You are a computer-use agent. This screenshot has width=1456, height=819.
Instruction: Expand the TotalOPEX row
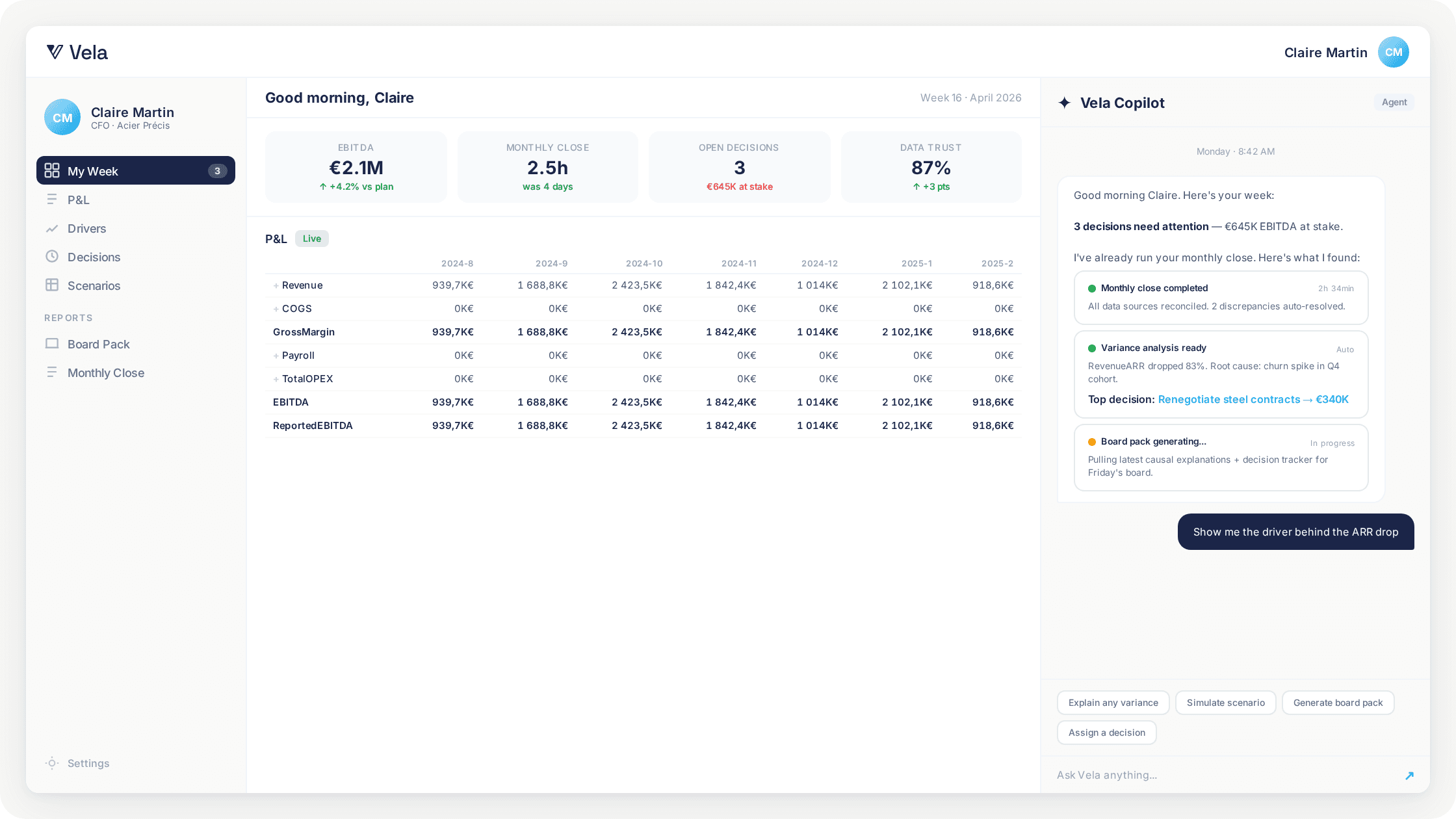(276, 379)
